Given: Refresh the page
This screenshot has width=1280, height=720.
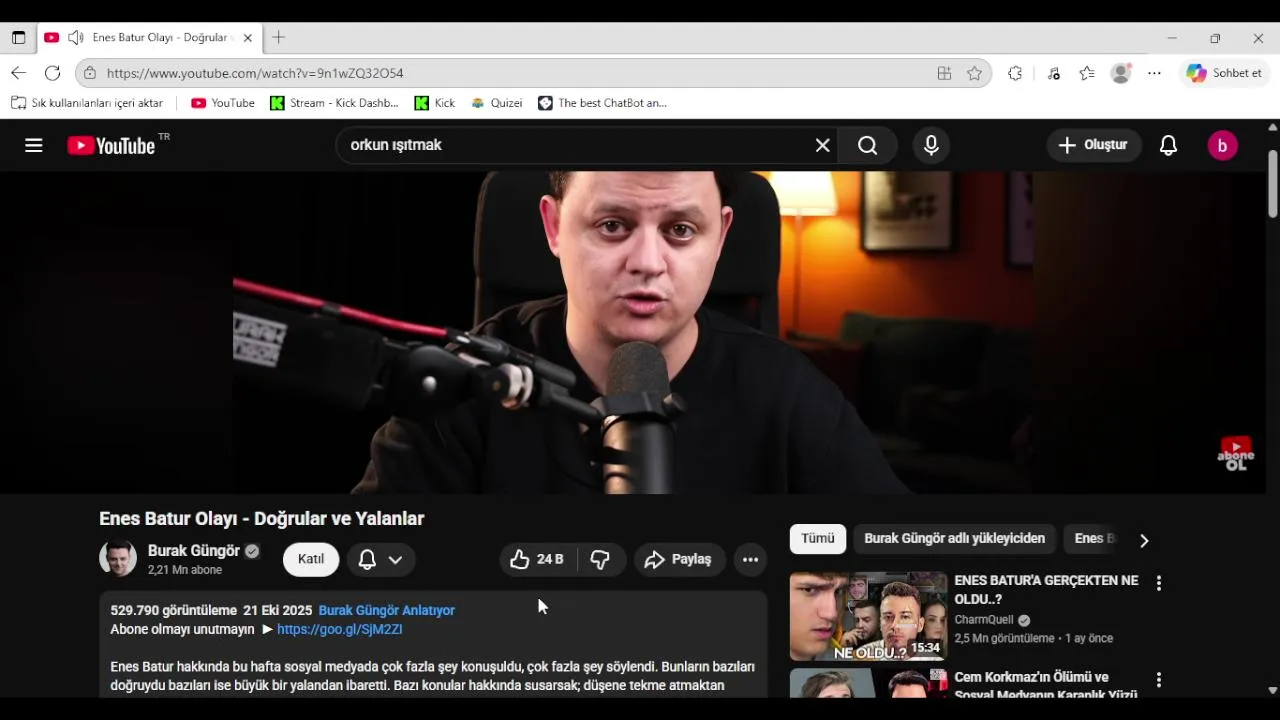Looking at the screenshot, I should (x=53, y=73).
